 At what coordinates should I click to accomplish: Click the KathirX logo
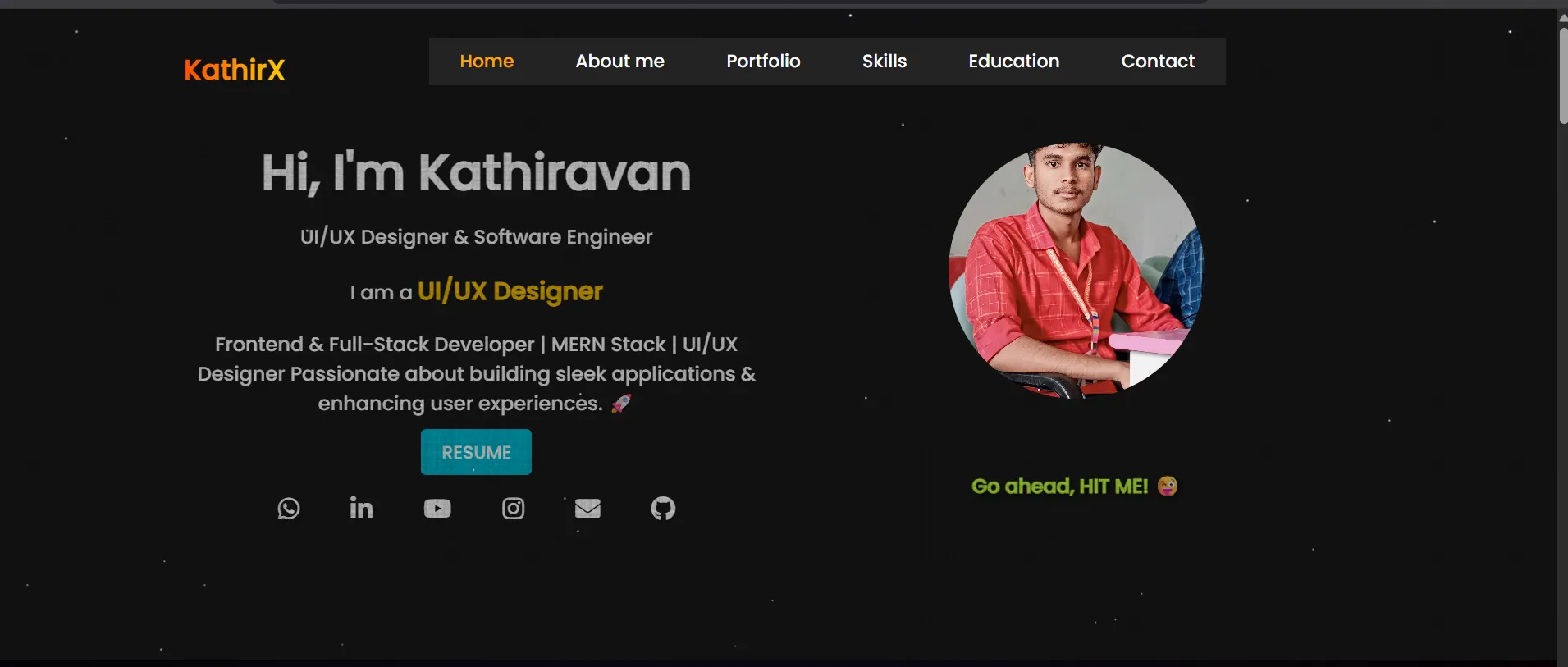point(235,70)
